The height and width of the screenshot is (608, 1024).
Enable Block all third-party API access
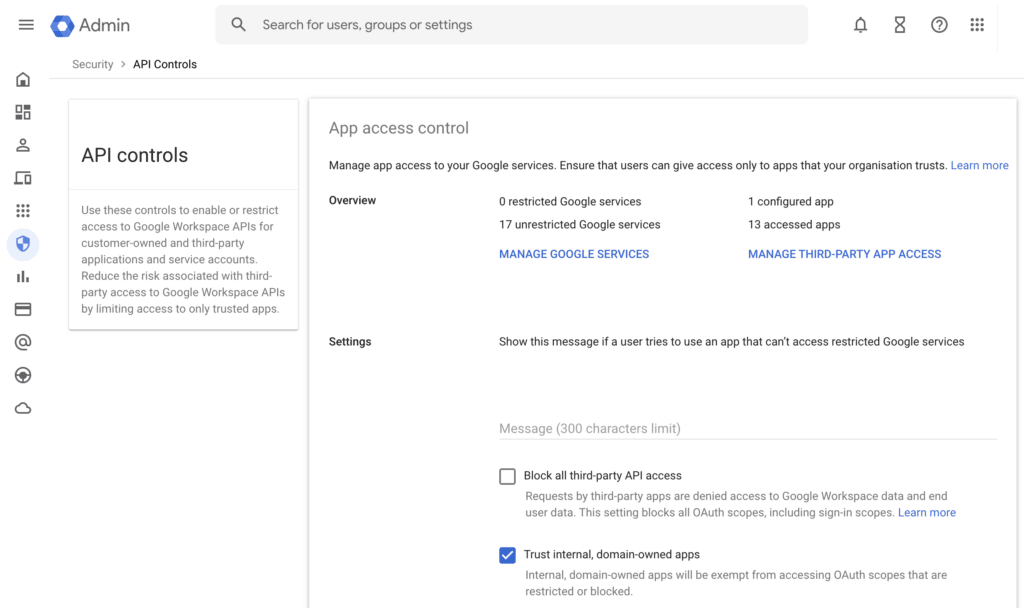[507, 476]
